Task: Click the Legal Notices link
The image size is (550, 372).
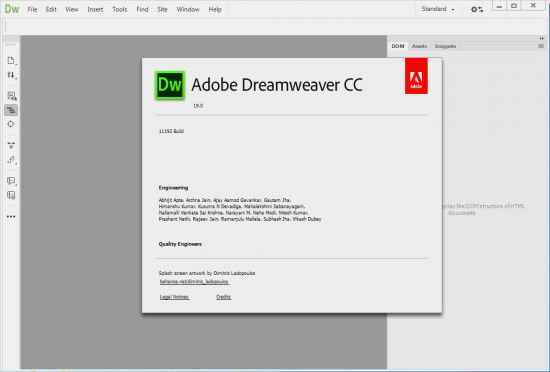Action: click(x=174, y=297)
